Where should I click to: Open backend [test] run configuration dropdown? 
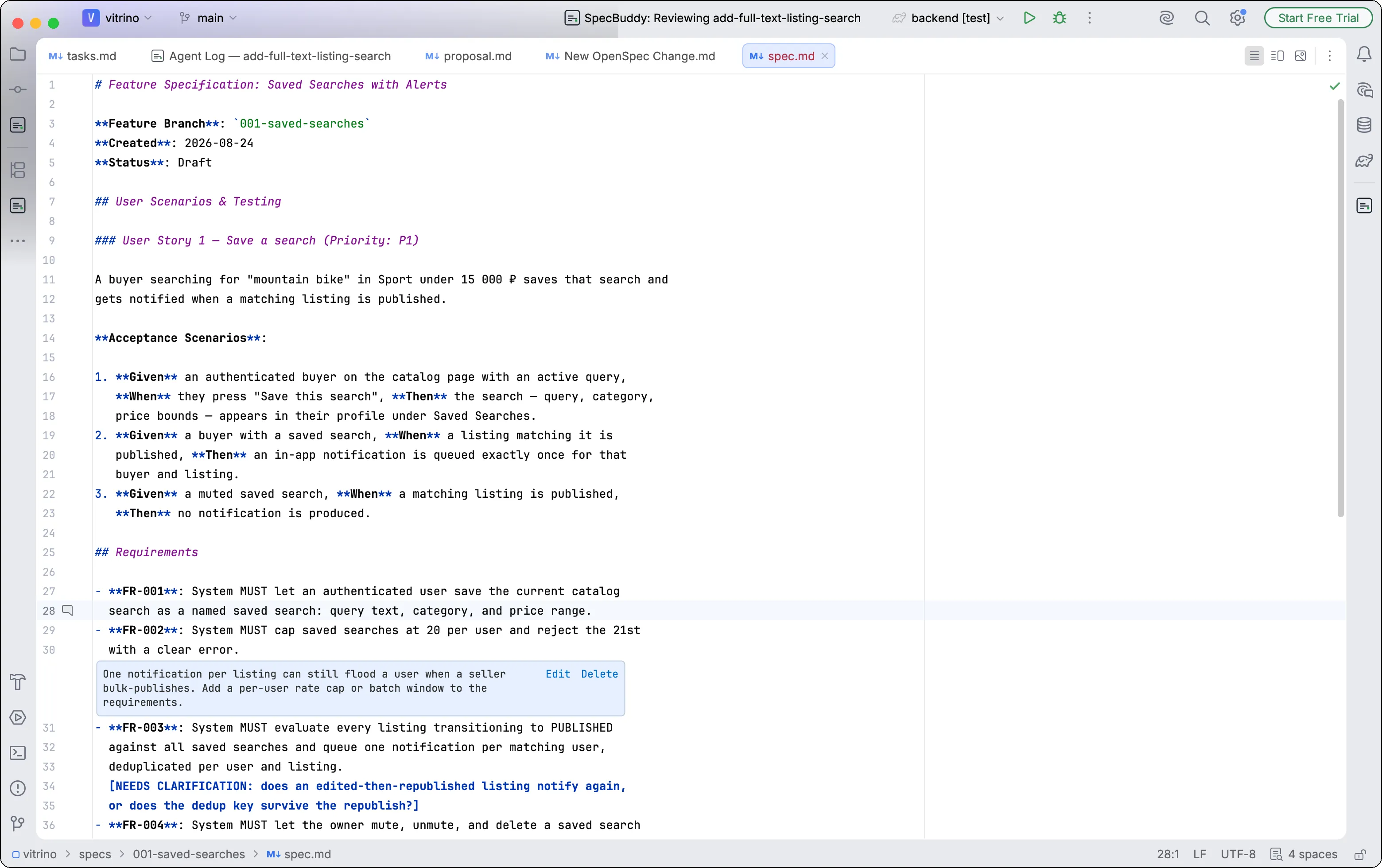(x=948, y=18)
